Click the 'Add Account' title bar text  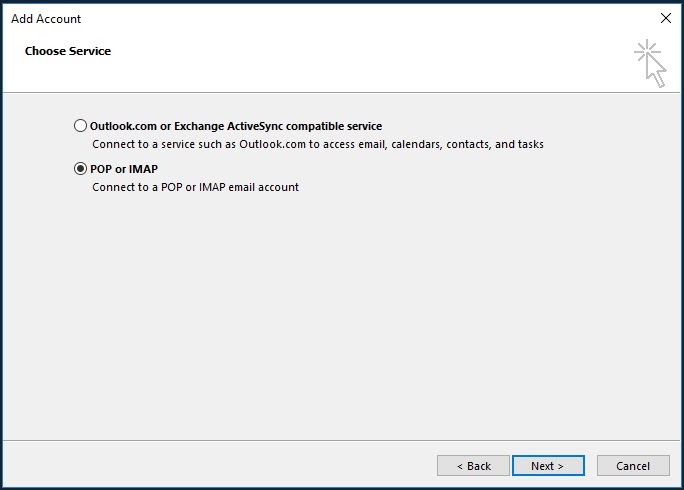pyautogui.click(x=46, y=19)
